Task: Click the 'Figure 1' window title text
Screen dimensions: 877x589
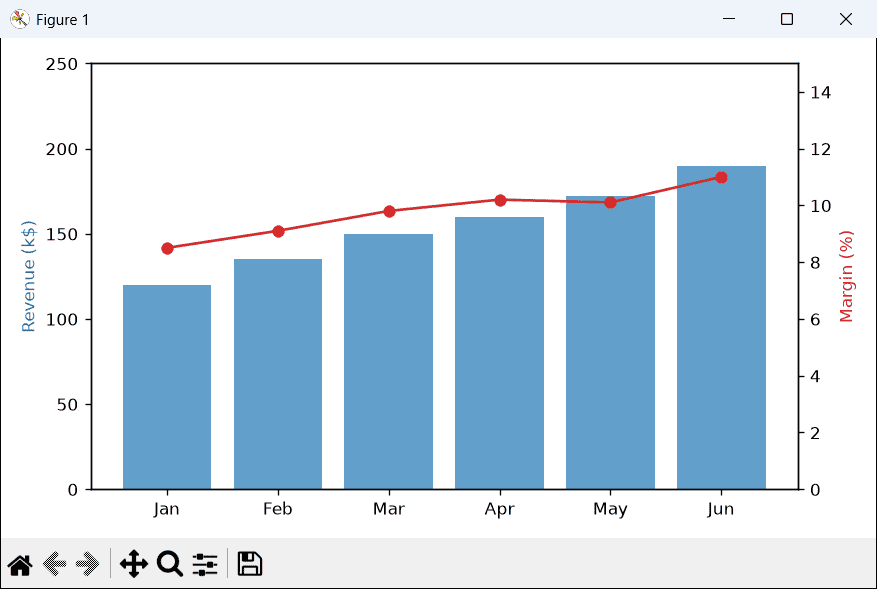Action: 63,20
